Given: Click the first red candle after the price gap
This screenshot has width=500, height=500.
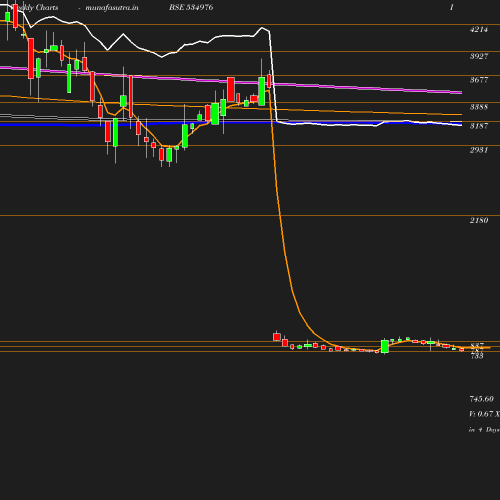Looking at the screenshot, I should click(277, 337).
